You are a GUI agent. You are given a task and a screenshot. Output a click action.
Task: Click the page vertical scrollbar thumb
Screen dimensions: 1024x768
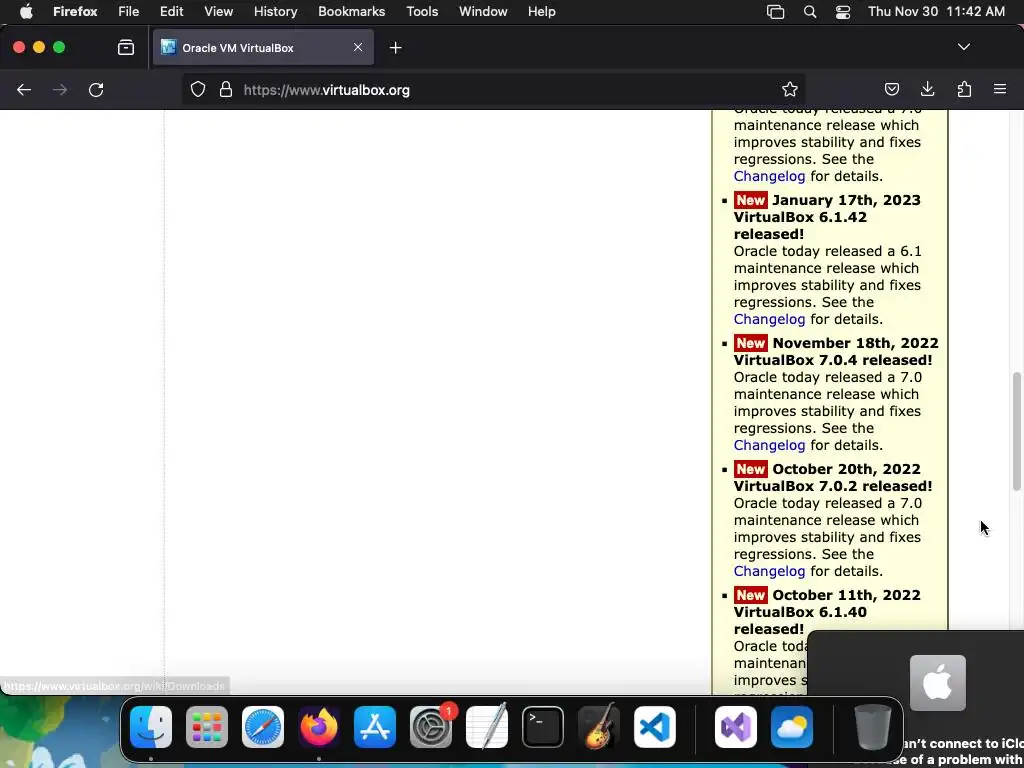coord(1017,431)
